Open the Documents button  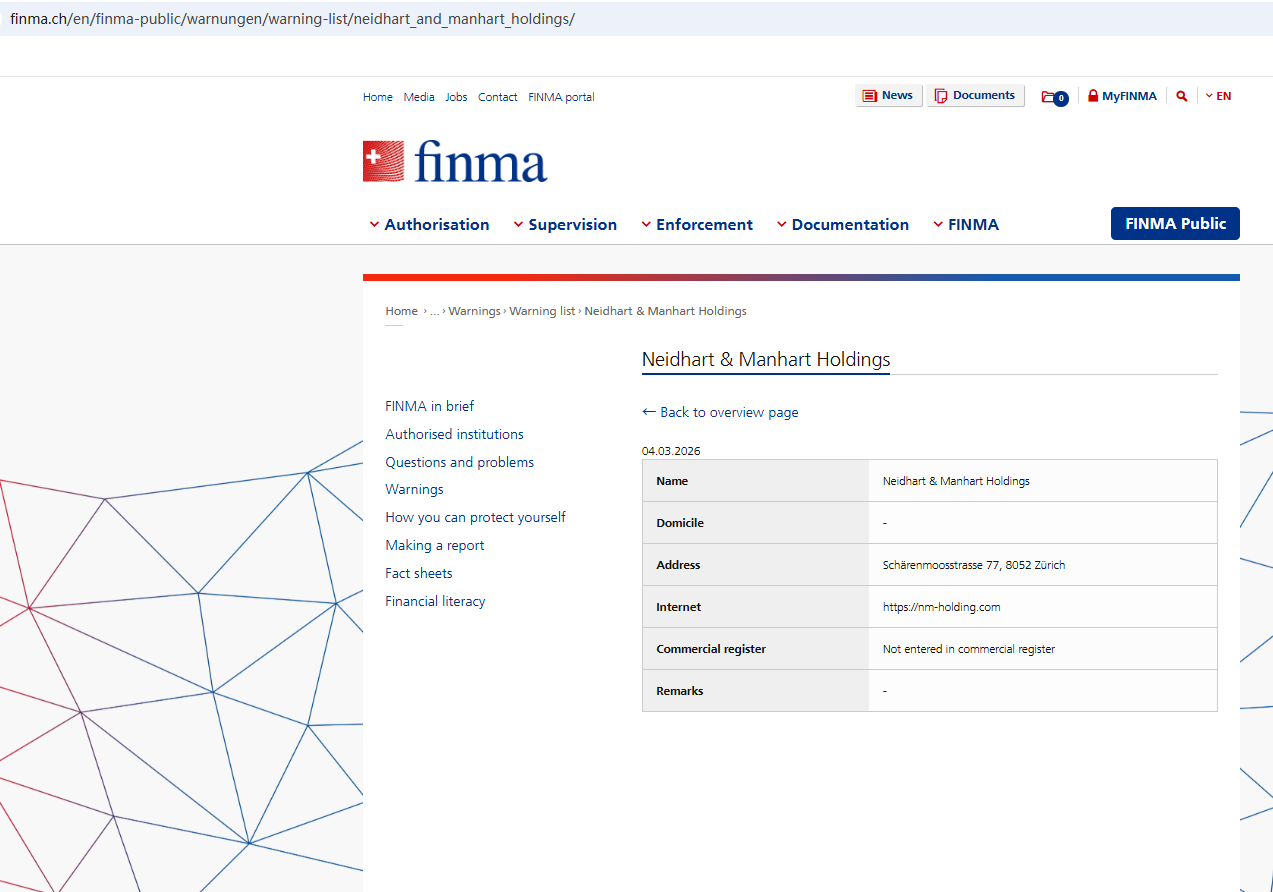pos(975,96)
